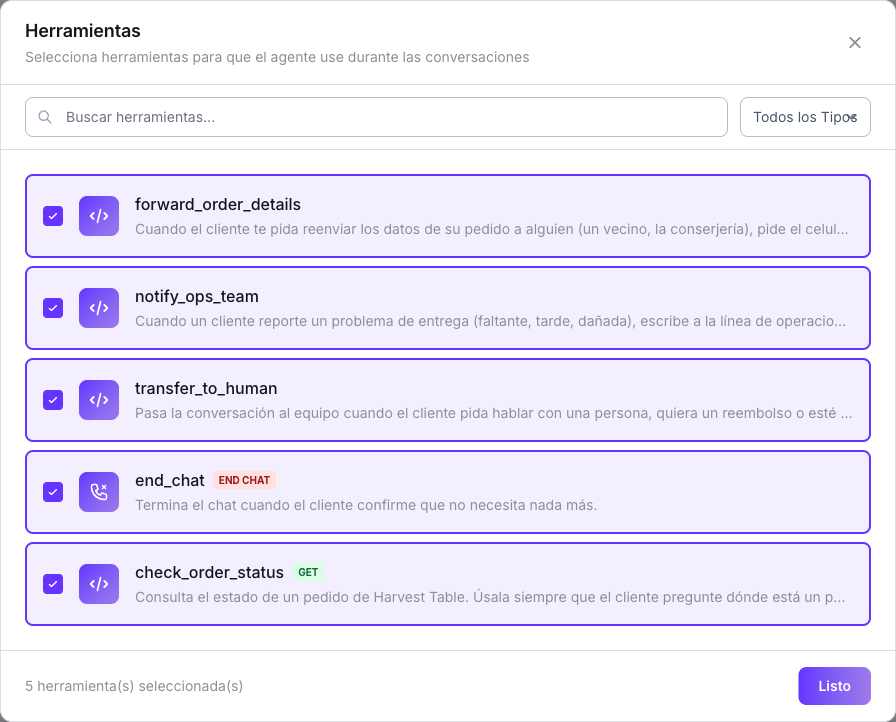Uncheck the transfer_to_human checkbox

53,400
